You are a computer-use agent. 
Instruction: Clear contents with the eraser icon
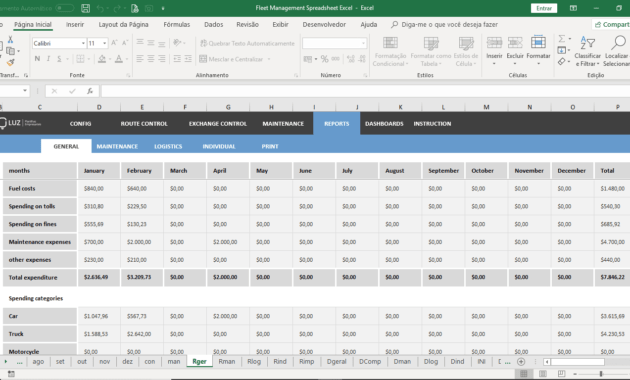tap(562, 61)
